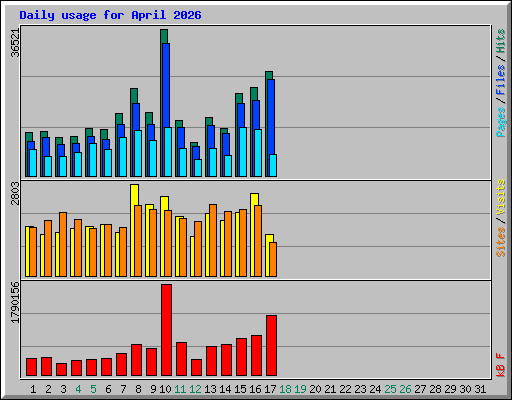Click the blue Files bar for day 8

click(x=136, y=117)
